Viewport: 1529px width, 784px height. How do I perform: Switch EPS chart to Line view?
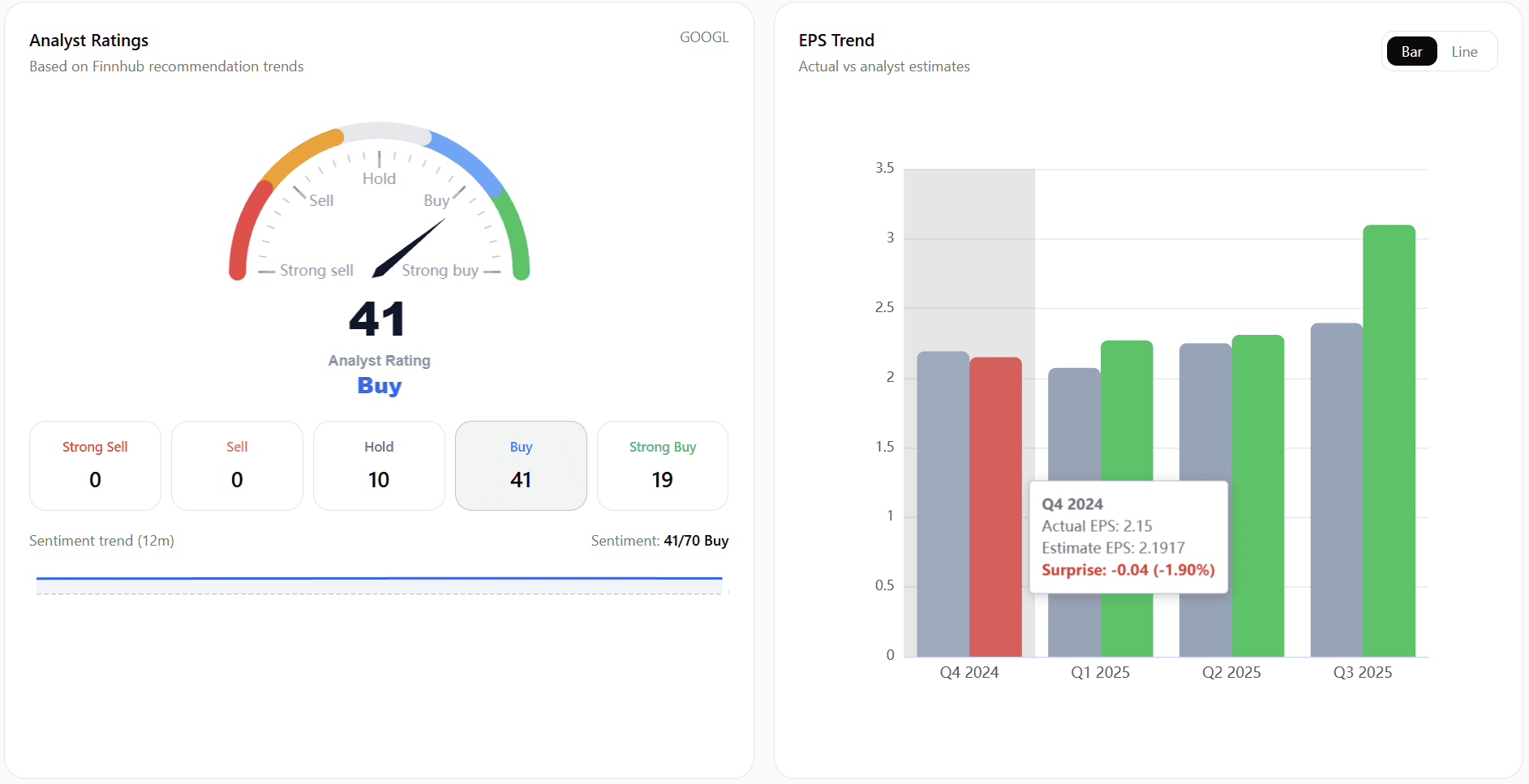tap(1465, 51)
